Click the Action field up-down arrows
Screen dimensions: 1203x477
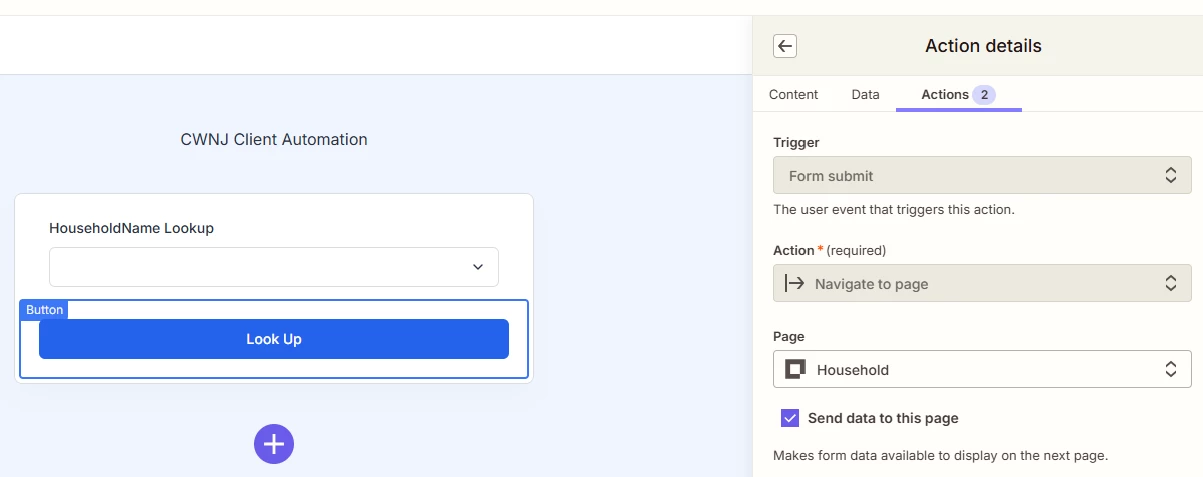coord(1171,284)
